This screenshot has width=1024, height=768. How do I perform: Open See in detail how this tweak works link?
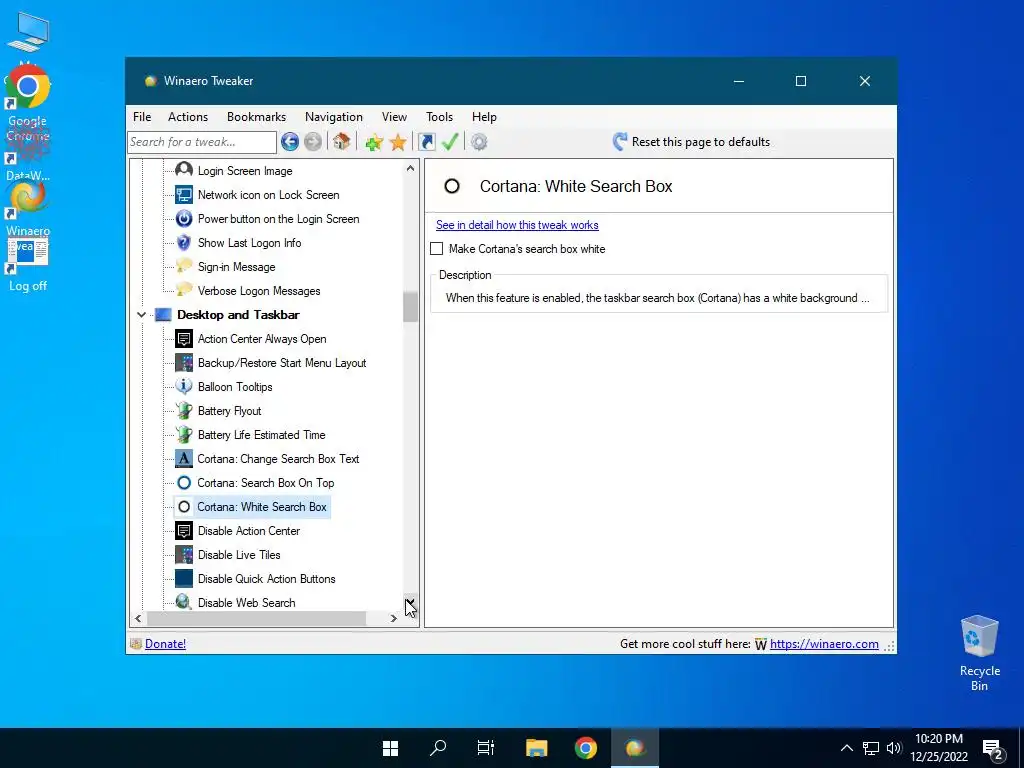pos(517,225)
